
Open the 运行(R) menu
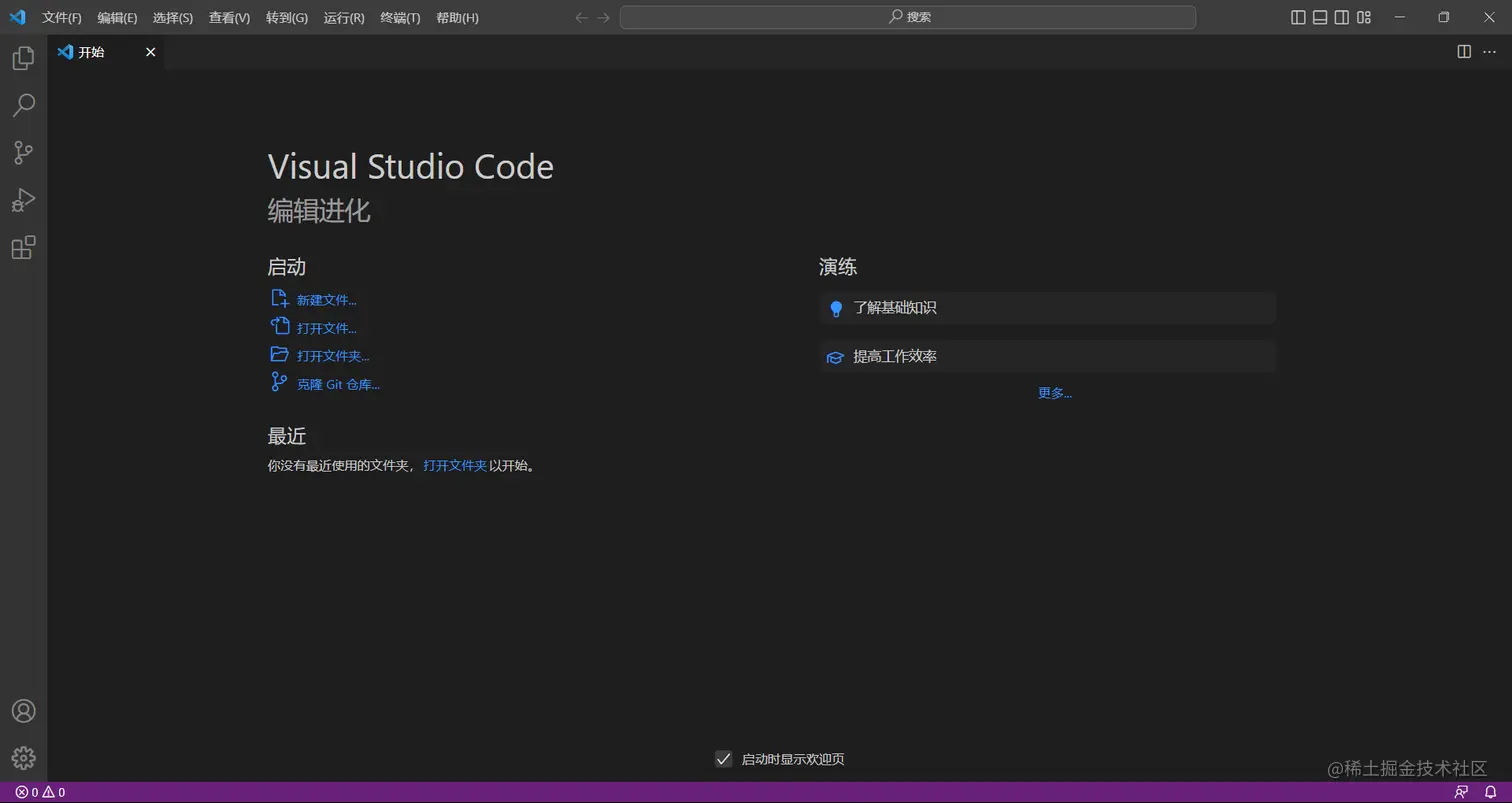click(x=344, y=18)
